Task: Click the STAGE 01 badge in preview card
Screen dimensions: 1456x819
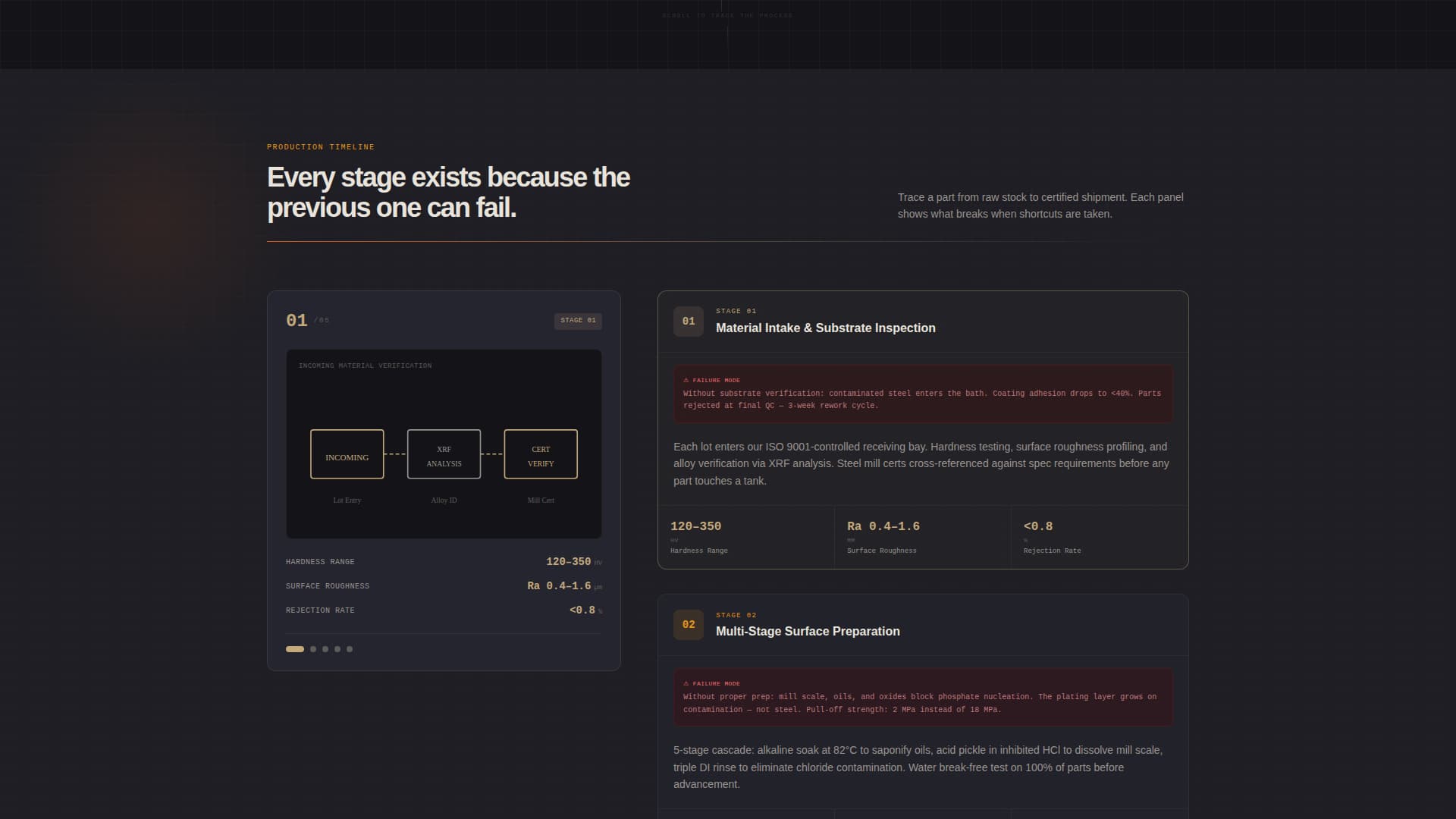Action: tap(578, 321)
